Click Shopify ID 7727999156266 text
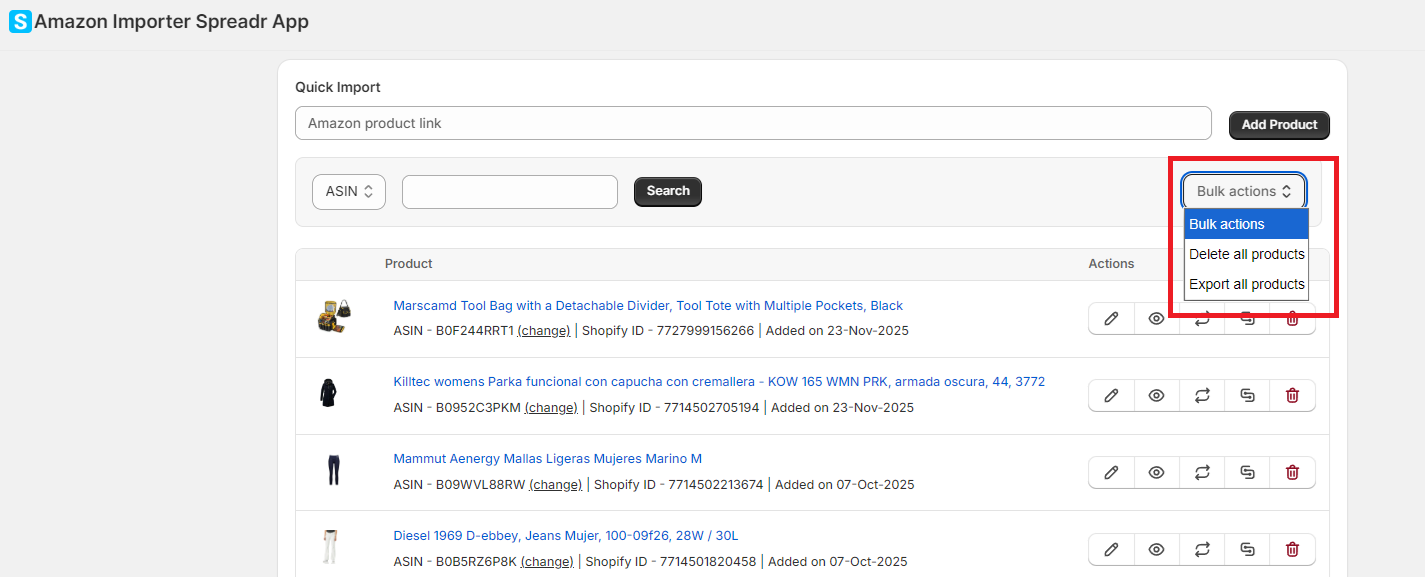 click(x=668, y=331)
